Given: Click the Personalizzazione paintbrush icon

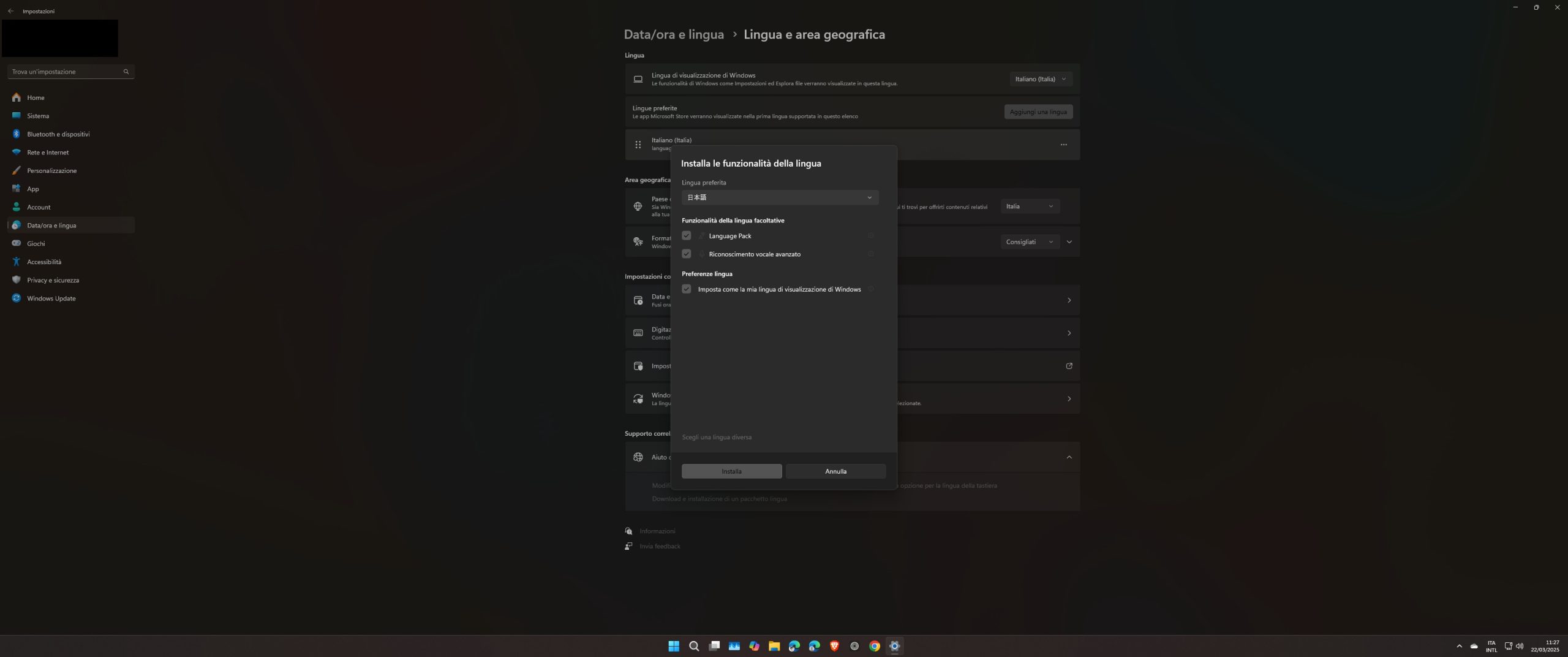Looking at the screenshot, I should click(17, 170).
